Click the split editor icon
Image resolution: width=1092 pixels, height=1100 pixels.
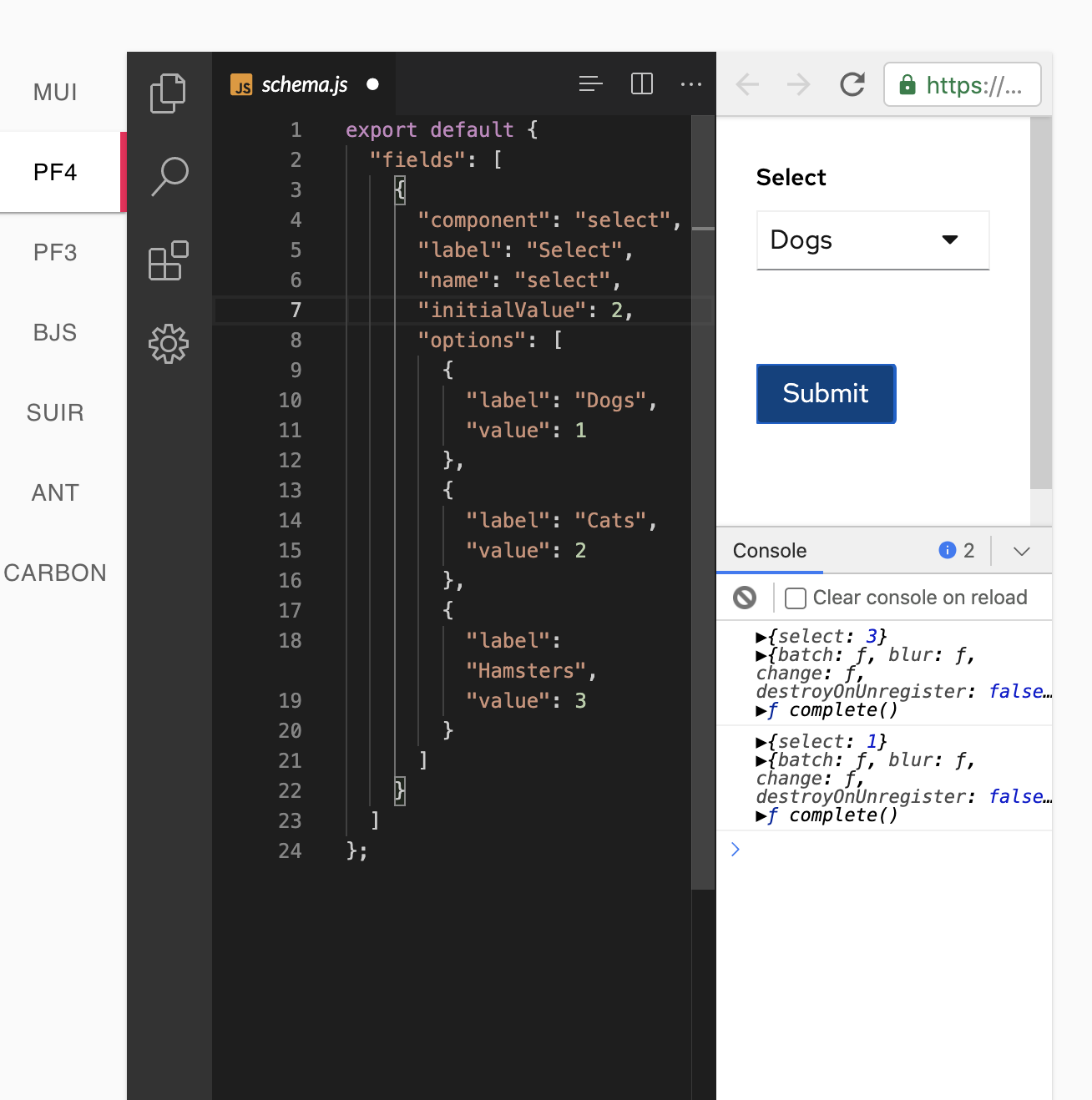tap(641, 83)
